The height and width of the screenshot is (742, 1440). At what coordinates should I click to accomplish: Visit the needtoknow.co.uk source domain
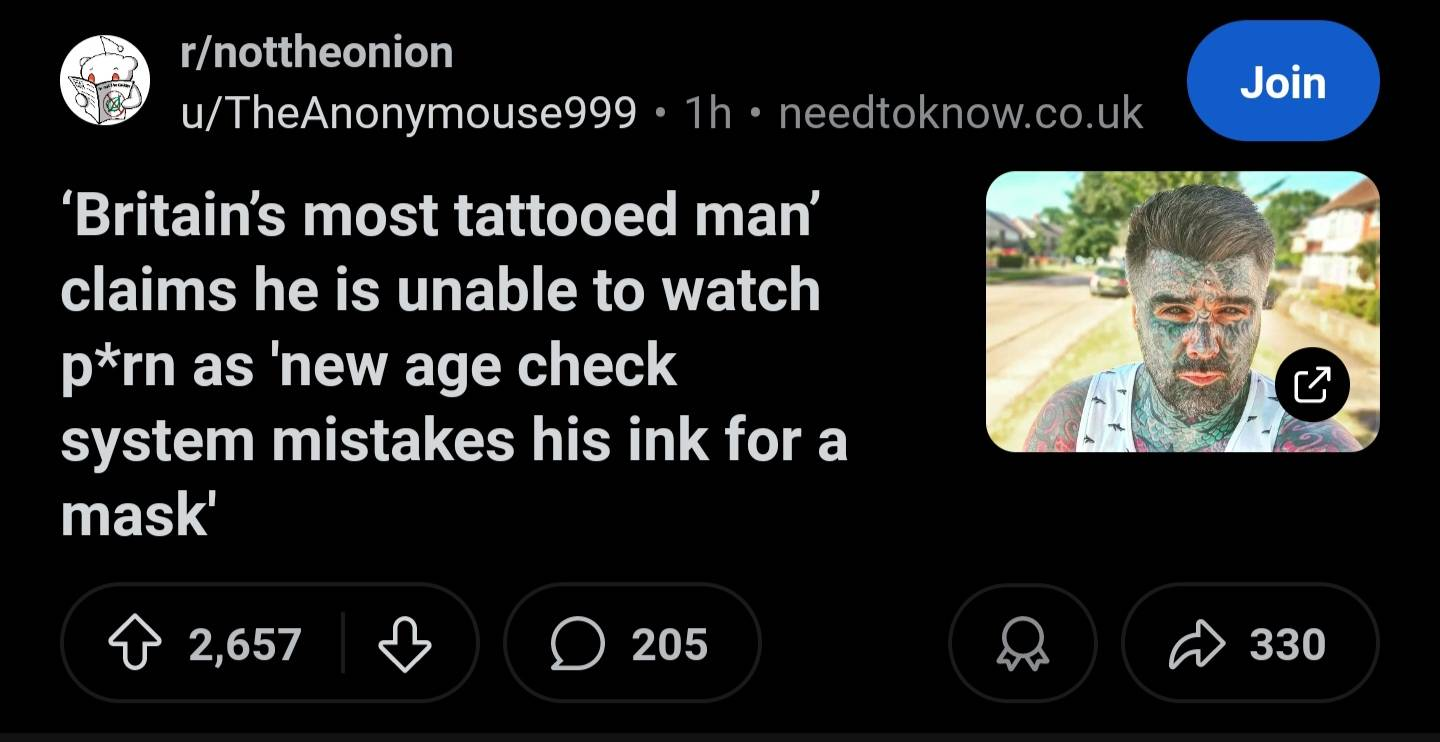tap(960, 114)
